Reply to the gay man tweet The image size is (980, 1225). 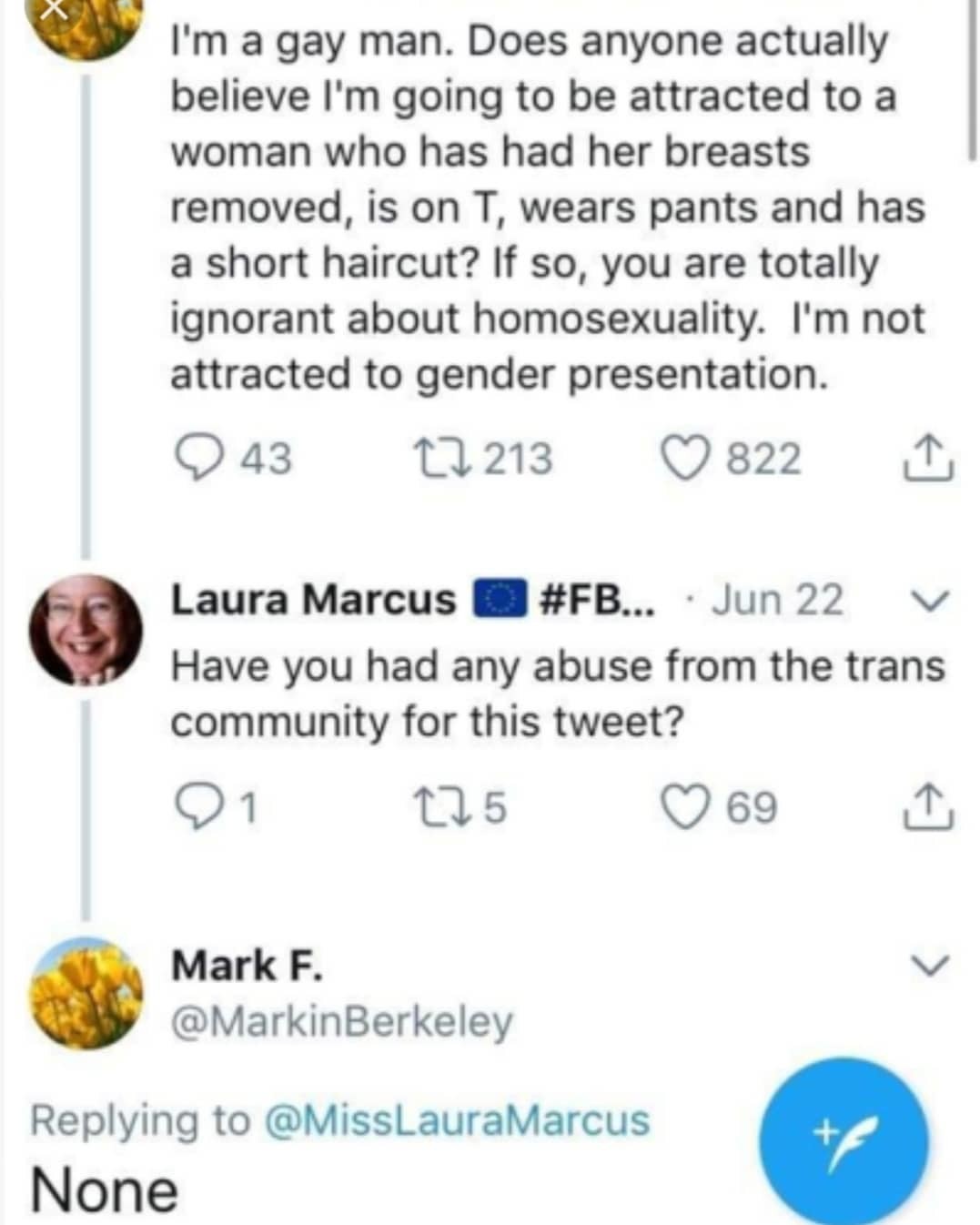(195, 458)
